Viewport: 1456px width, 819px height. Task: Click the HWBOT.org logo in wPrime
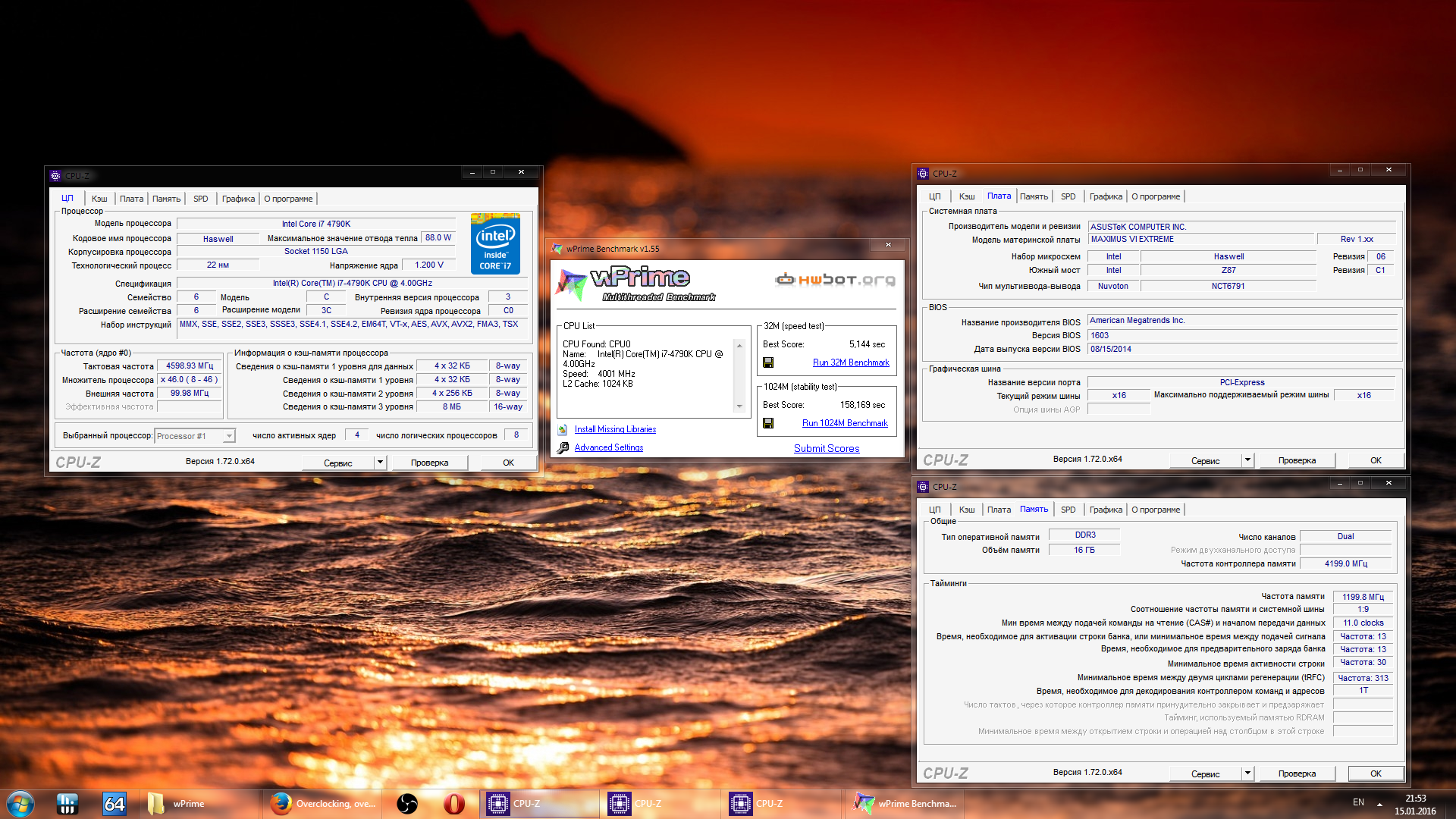pyautogui.click(x=835, y=280)
